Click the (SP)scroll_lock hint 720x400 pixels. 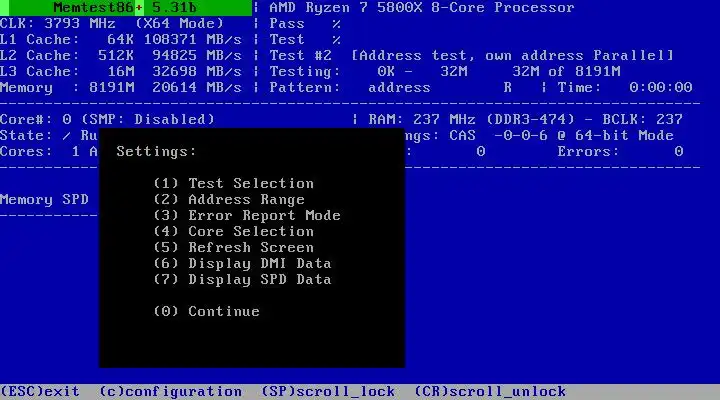click(x=328, y=391)
